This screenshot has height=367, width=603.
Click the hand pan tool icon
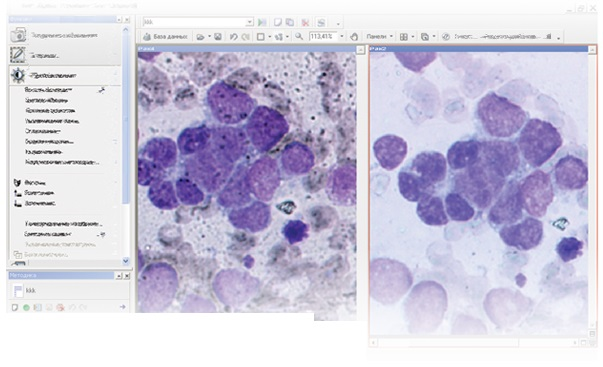354,37
